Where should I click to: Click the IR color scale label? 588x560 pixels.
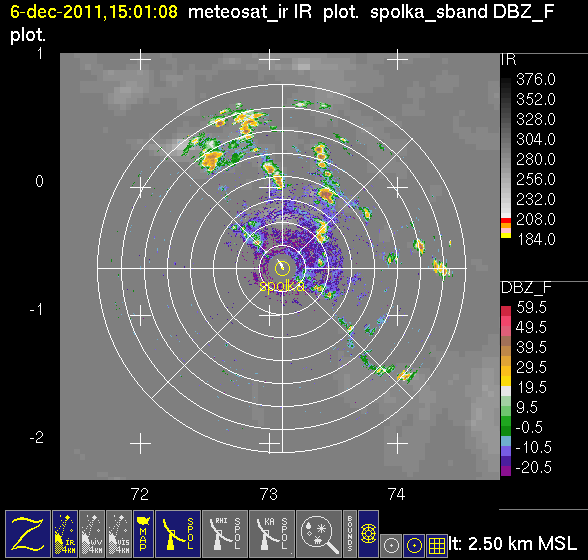click(509, 60)
